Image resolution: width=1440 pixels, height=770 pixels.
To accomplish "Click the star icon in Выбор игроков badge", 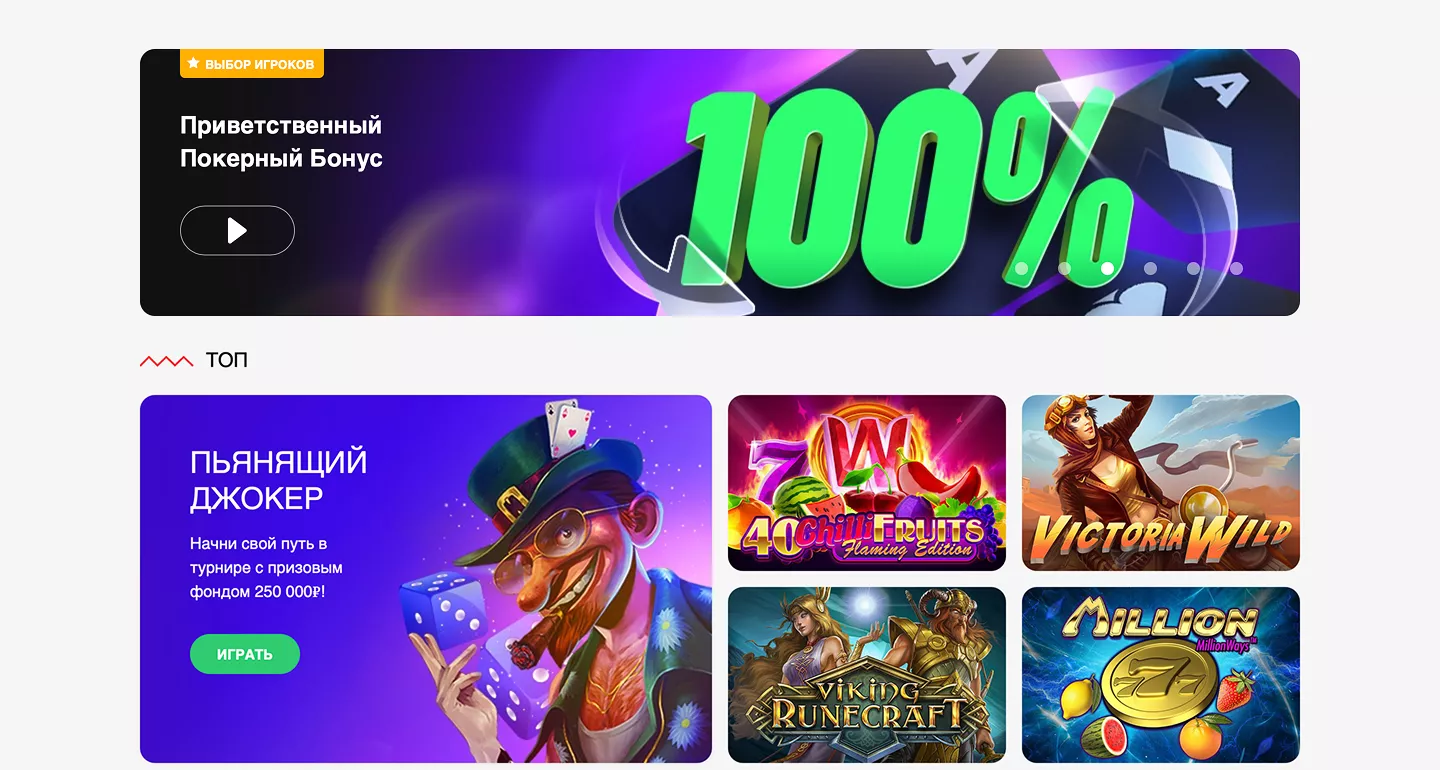I will pyautogui.click(x=193, y=63).
